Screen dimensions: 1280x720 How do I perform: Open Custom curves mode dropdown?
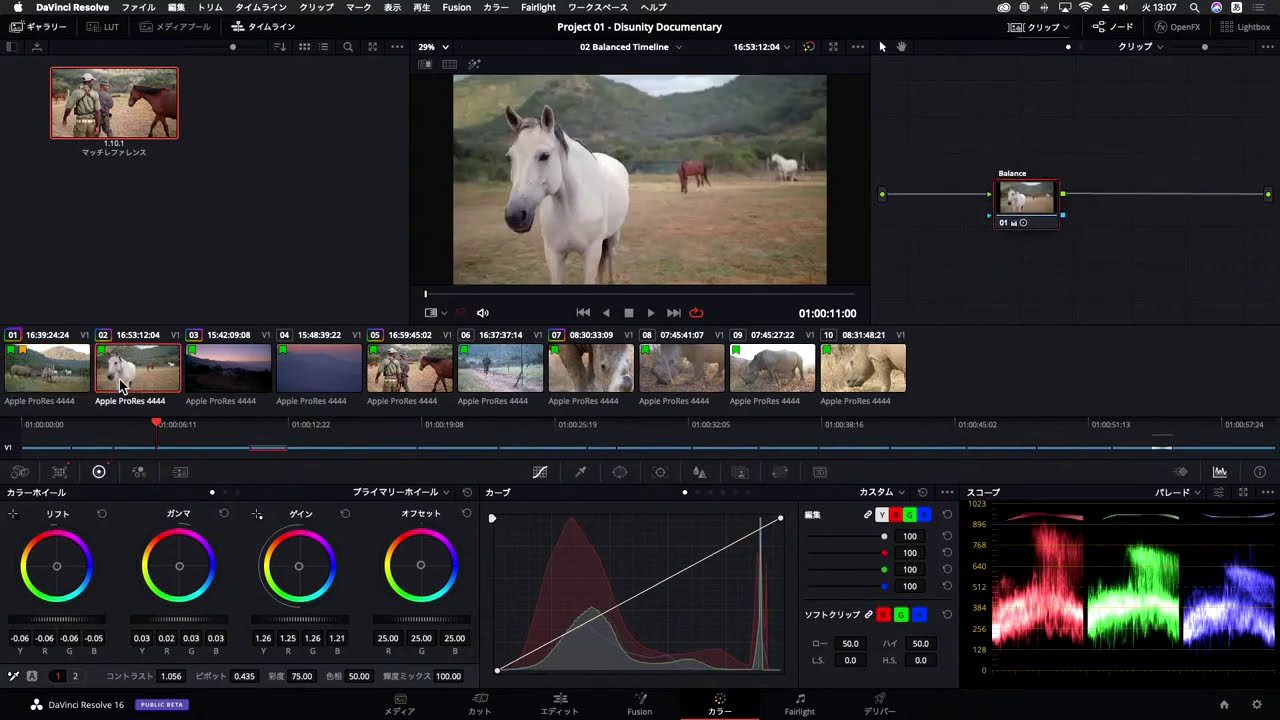tap(882, 492)
